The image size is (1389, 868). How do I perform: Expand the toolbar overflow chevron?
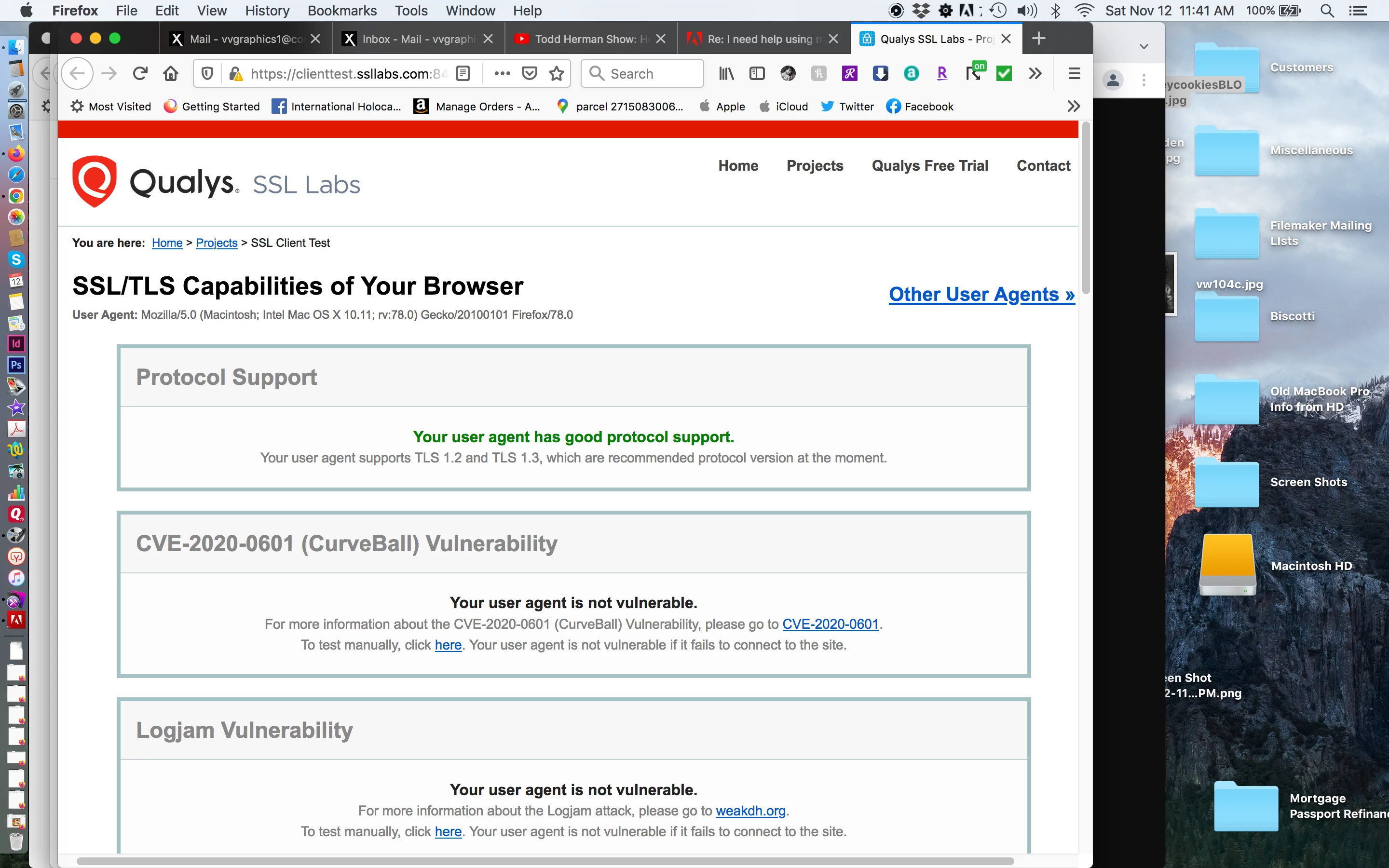tap(1035, 73)
